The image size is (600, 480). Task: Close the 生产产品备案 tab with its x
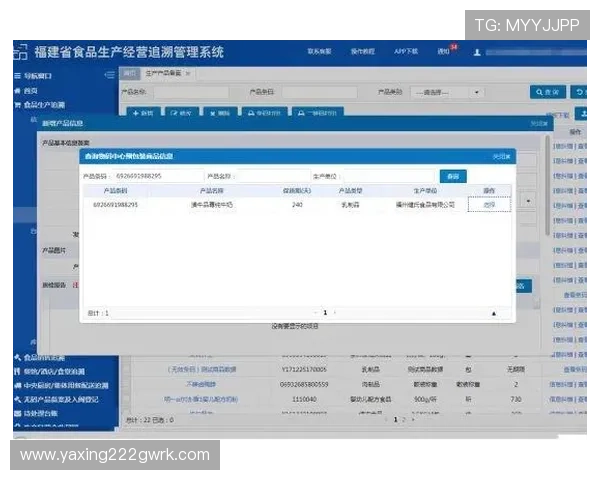coord(188,73)
